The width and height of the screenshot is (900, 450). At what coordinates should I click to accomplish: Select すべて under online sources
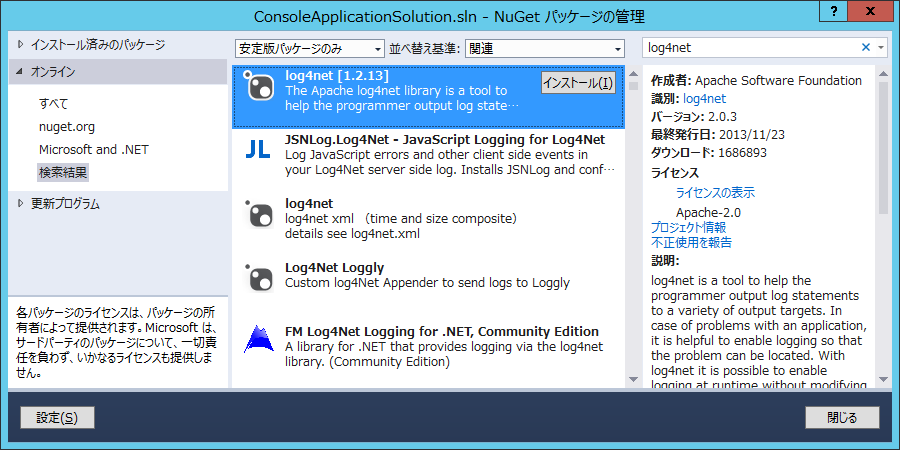pyautogui.click(x=54, y=103)
